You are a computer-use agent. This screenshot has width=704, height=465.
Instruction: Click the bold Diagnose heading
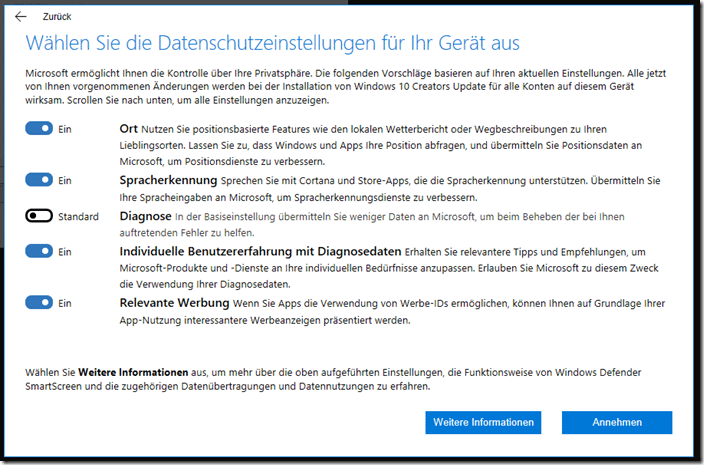145,216
